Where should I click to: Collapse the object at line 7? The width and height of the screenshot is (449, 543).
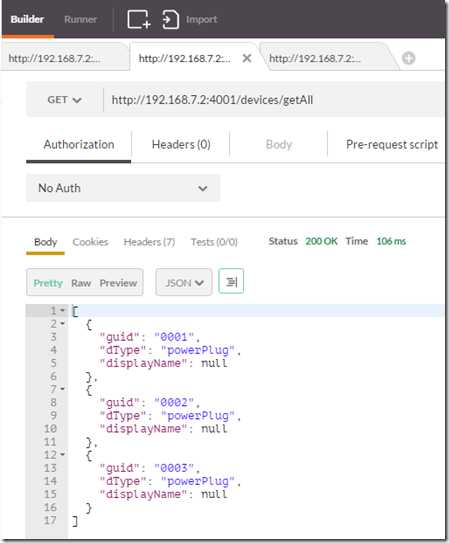click(x=62, y=389)
